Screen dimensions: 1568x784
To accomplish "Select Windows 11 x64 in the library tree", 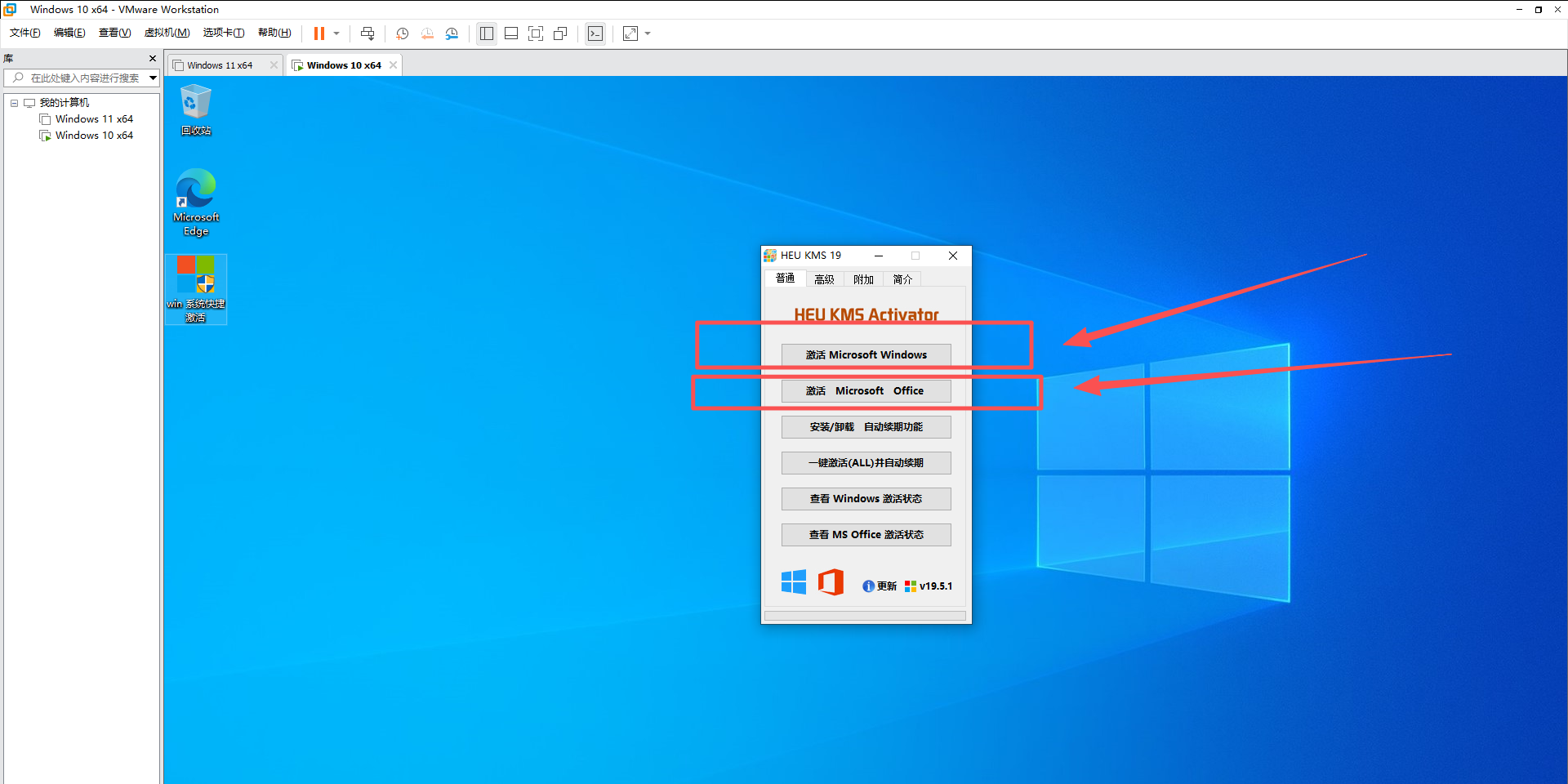I will (x=94, y=119).
